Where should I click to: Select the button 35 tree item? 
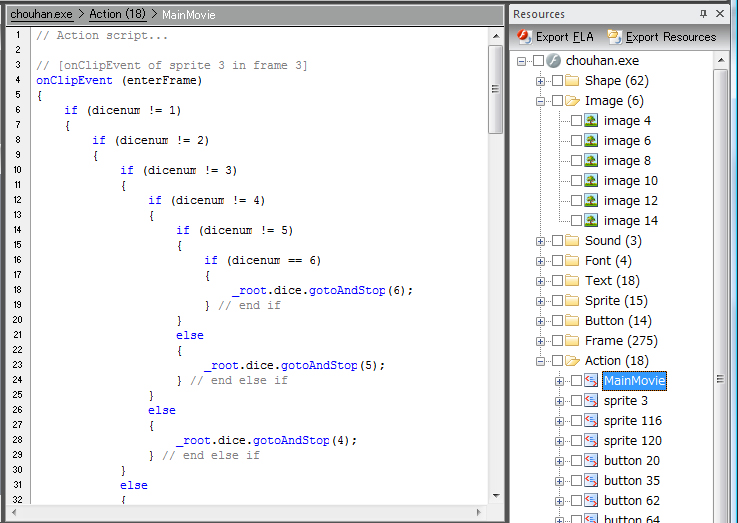click(632, 481)
